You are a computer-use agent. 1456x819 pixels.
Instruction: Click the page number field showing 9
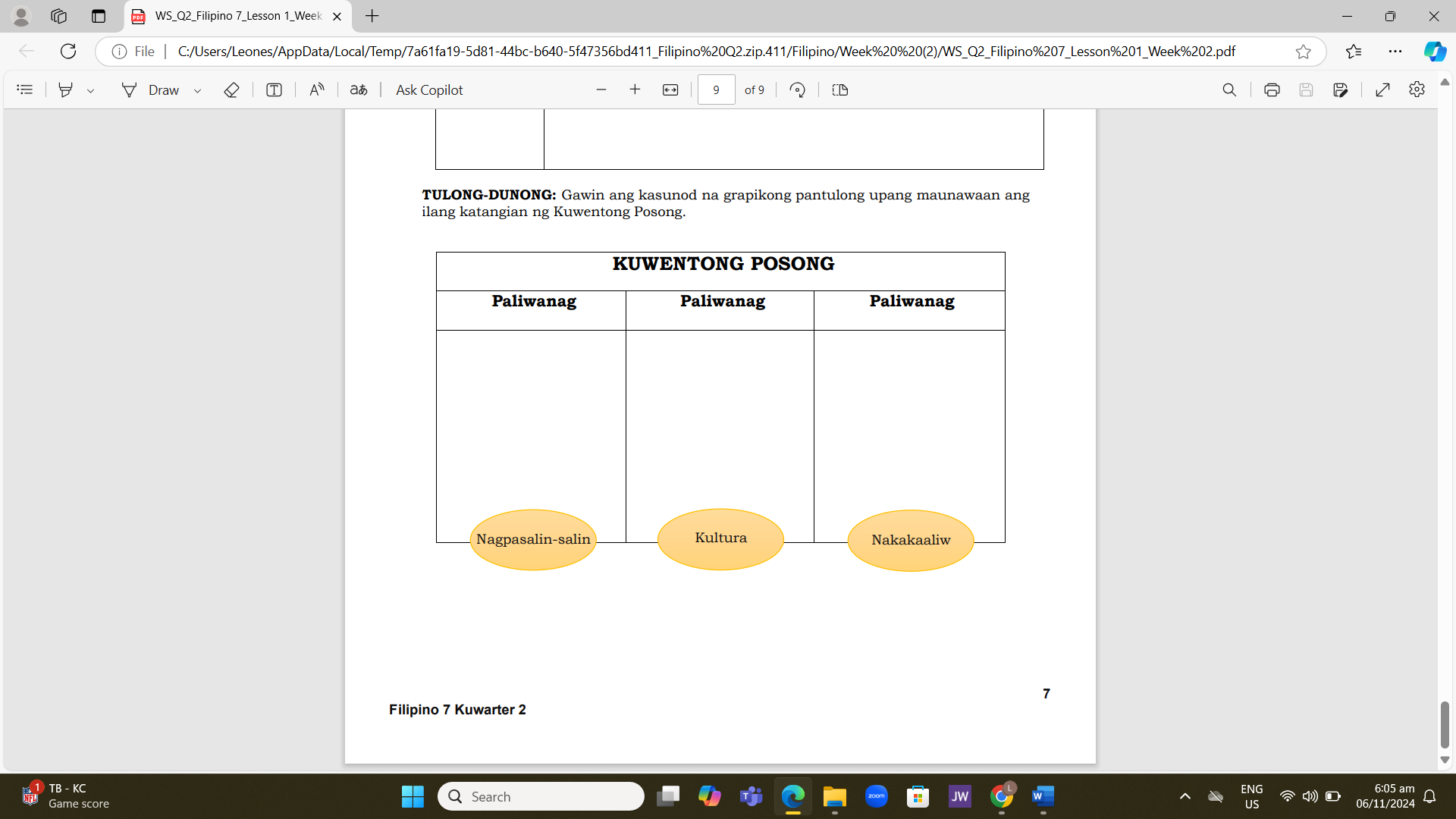pyautogui.click(x=716, y=89)
